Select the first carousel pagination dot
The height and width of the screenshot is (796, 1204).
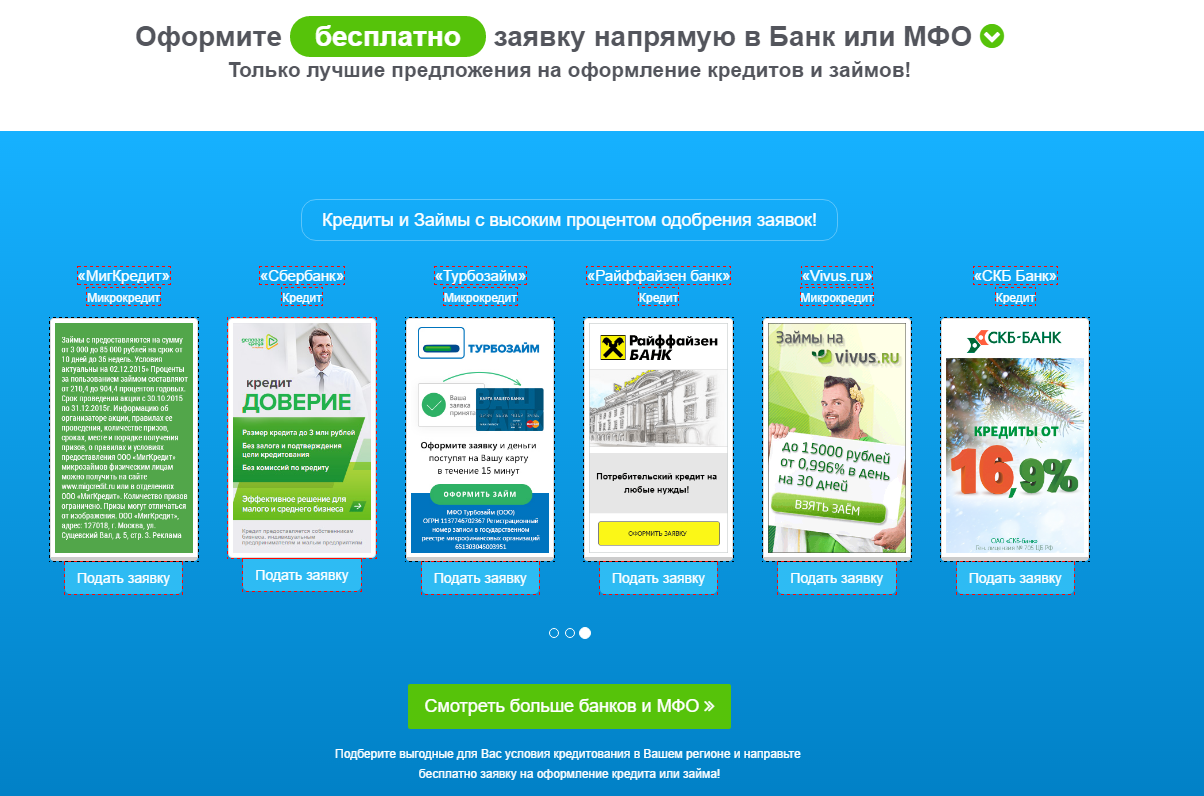coord(554,633)
